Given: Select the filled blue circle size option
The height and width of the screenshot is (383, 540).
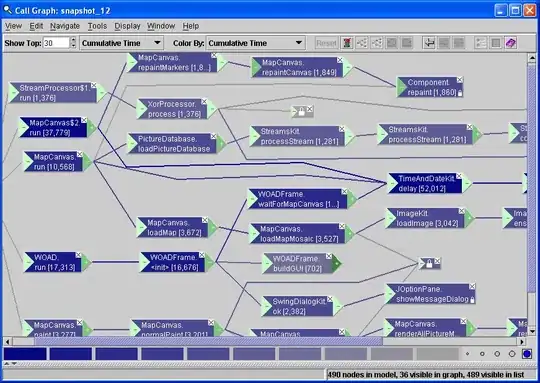Looking at the screenshot, I should [527, 354].
